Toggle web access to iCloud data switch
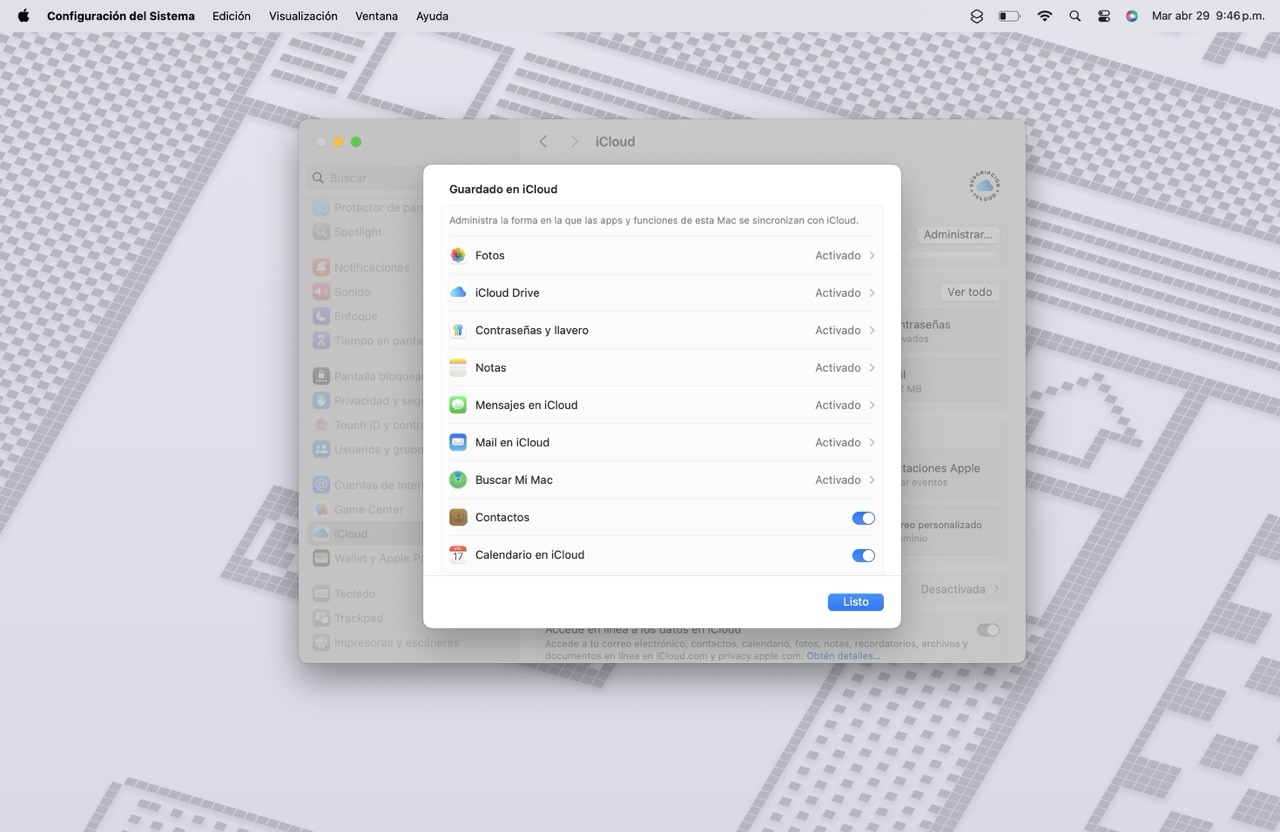Image resolution: width=1280 pixels, height=832 pixels. (x=988, y=630)
